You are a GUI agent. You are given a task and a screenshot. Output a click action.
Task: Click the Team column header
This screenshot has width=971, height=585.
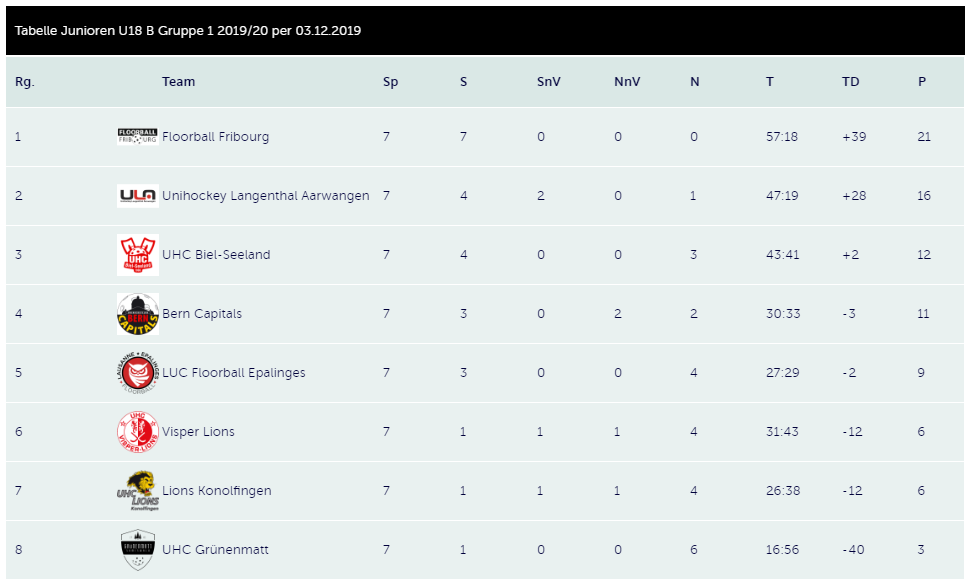click(x=178, y=82)
